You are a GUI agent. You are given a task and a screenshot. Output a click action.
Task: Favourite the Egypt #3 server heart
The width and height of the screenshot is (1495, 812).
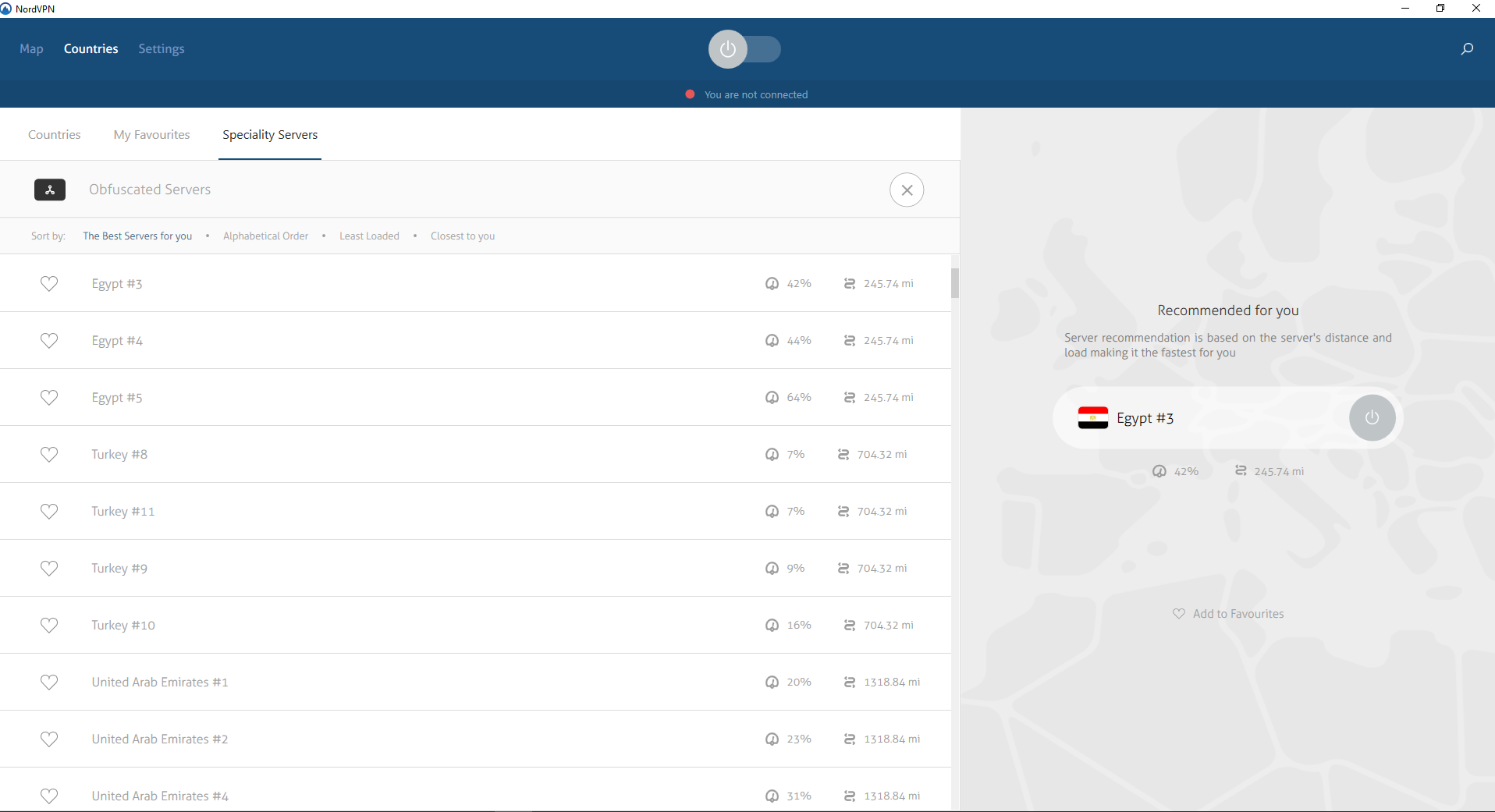pyautogui.click(x=49, y=284)
